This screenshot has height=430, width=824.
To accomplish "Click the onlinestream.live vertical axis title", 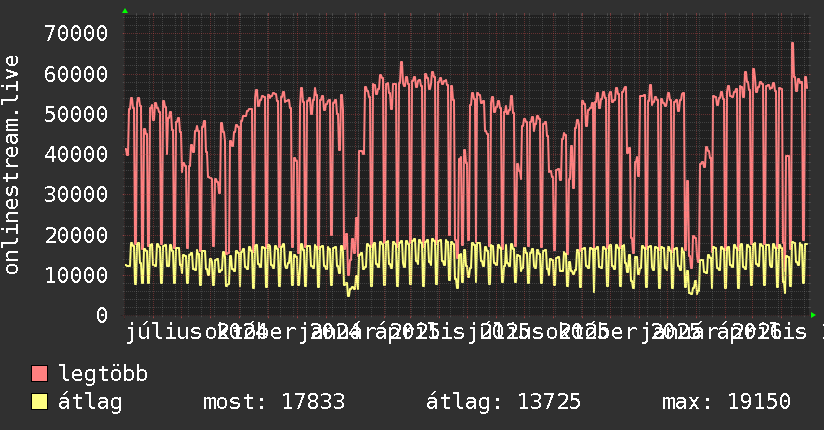I will (x=11, y=165).
